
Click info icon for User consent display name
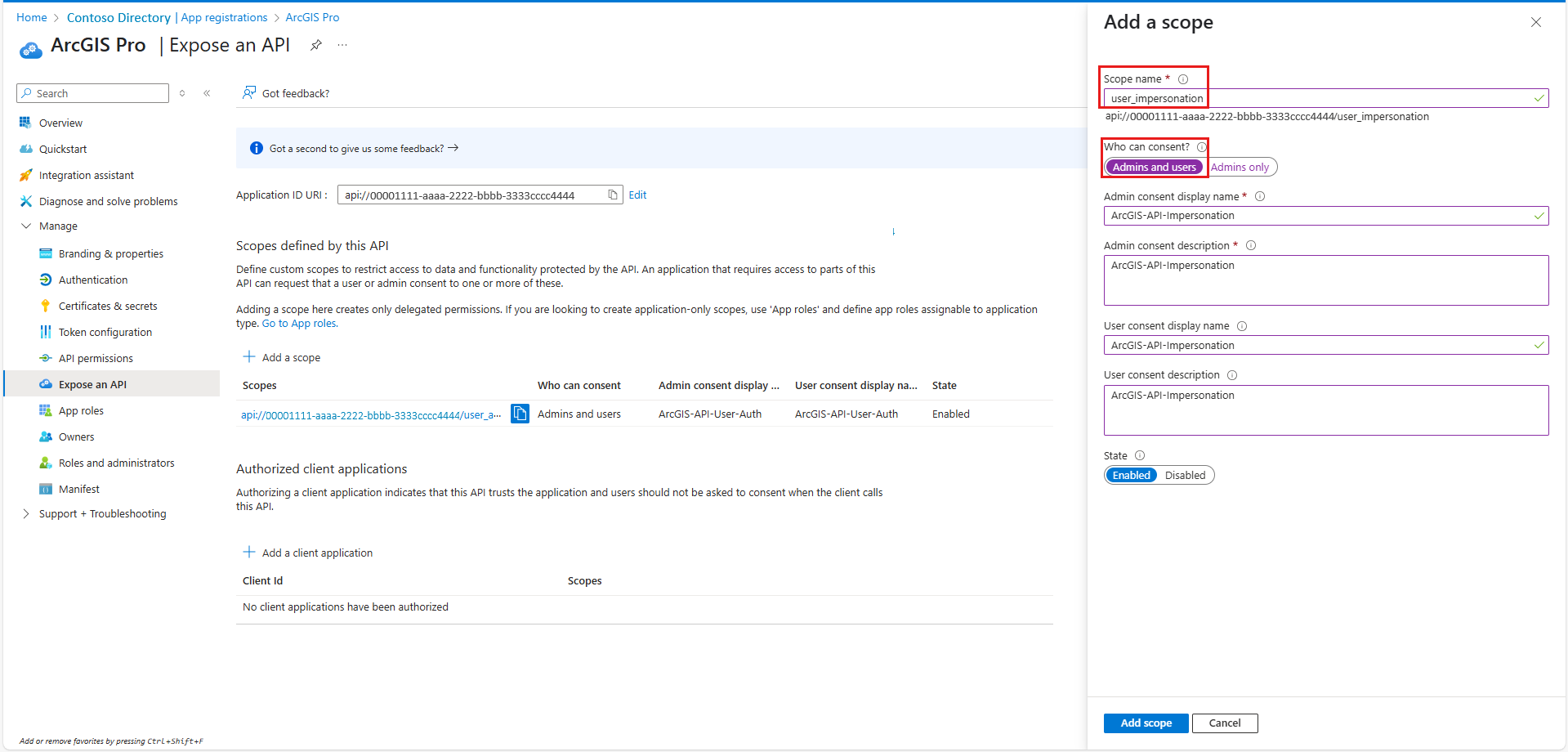point(1242,326)
